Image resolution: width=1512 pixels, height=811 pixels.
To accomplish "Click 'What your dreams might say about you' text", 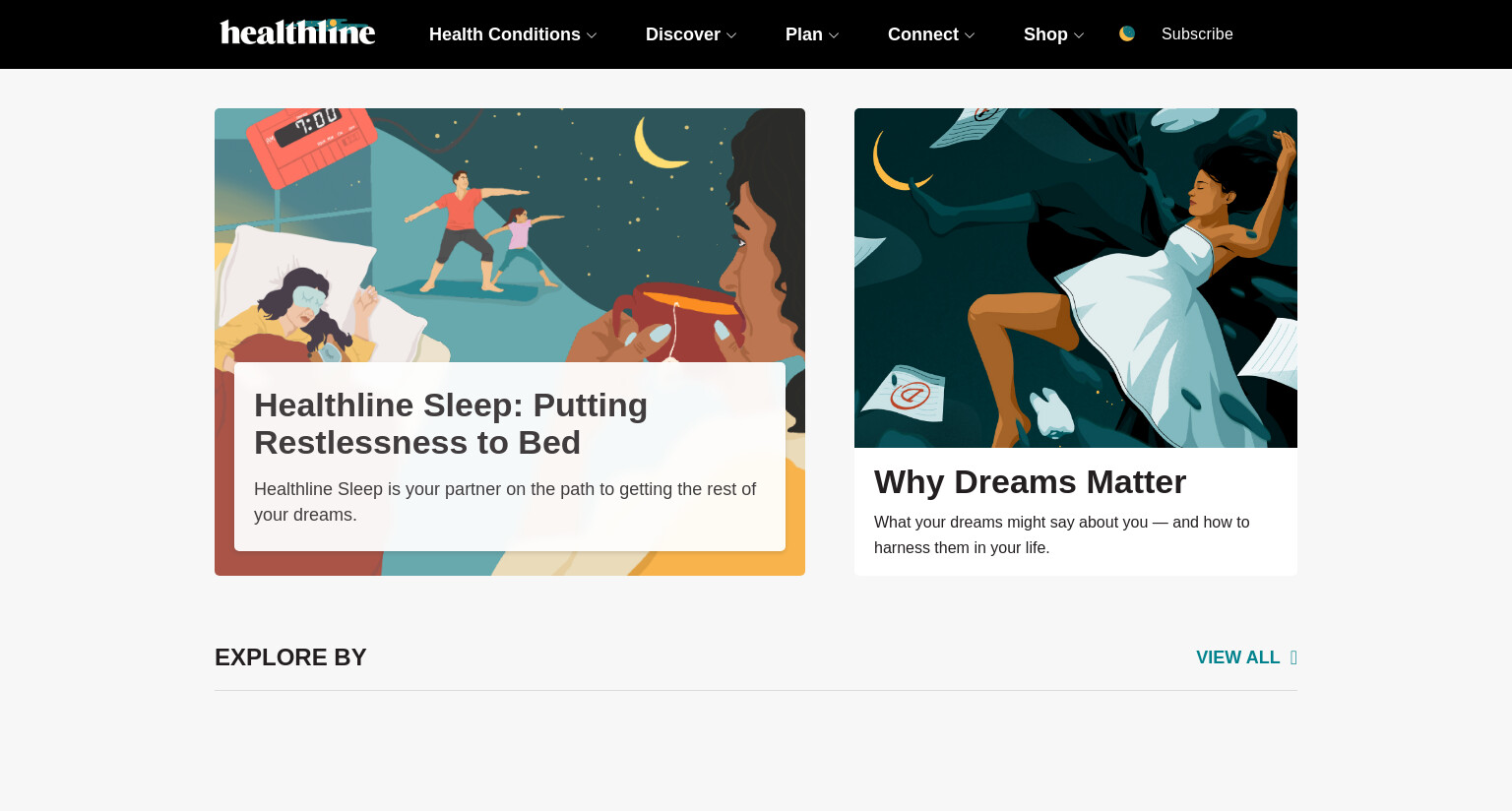I will coord(1061,534).
